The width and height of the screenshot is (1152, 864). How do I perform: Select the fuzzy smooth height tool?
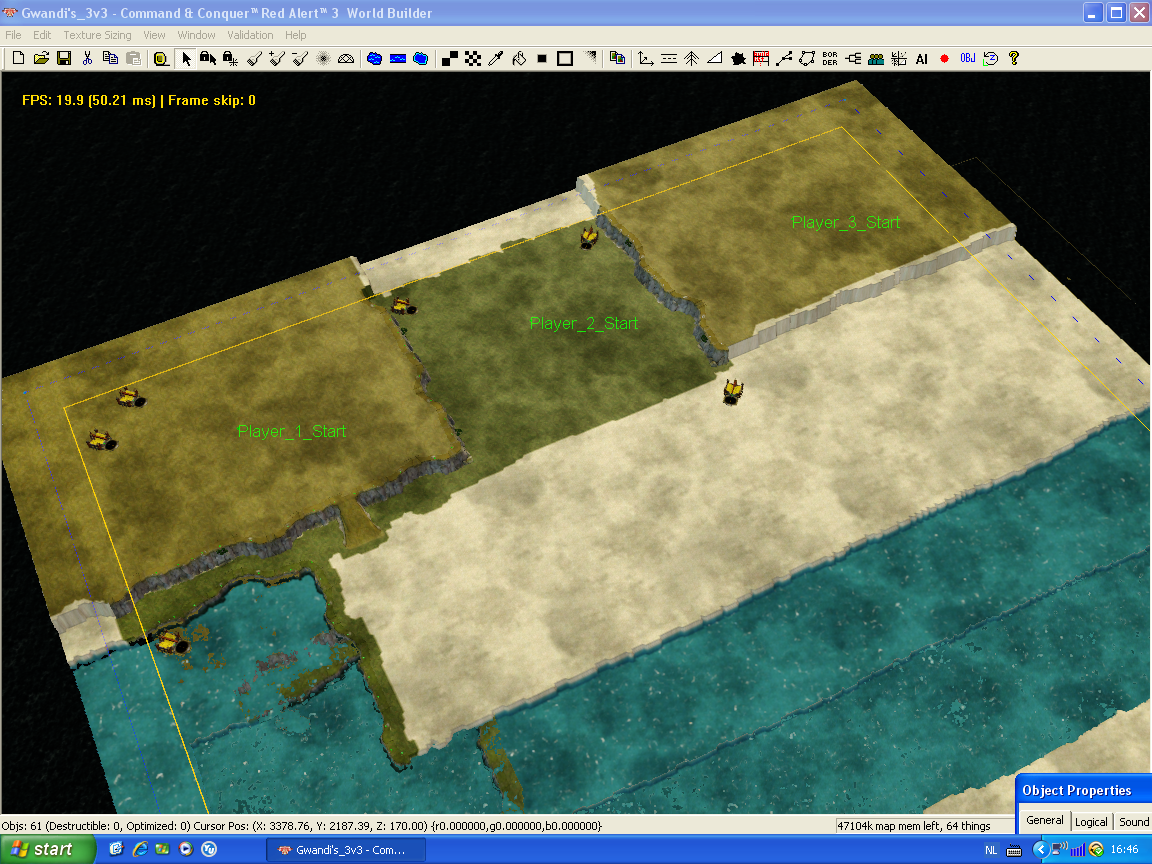(323, 58)
